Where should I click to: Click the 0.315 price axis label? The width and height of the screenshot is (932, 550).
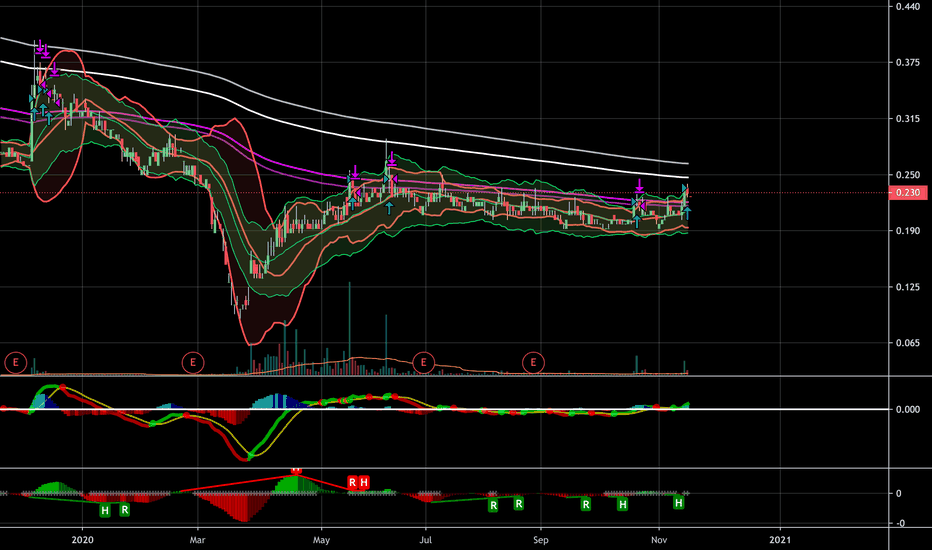908,119
